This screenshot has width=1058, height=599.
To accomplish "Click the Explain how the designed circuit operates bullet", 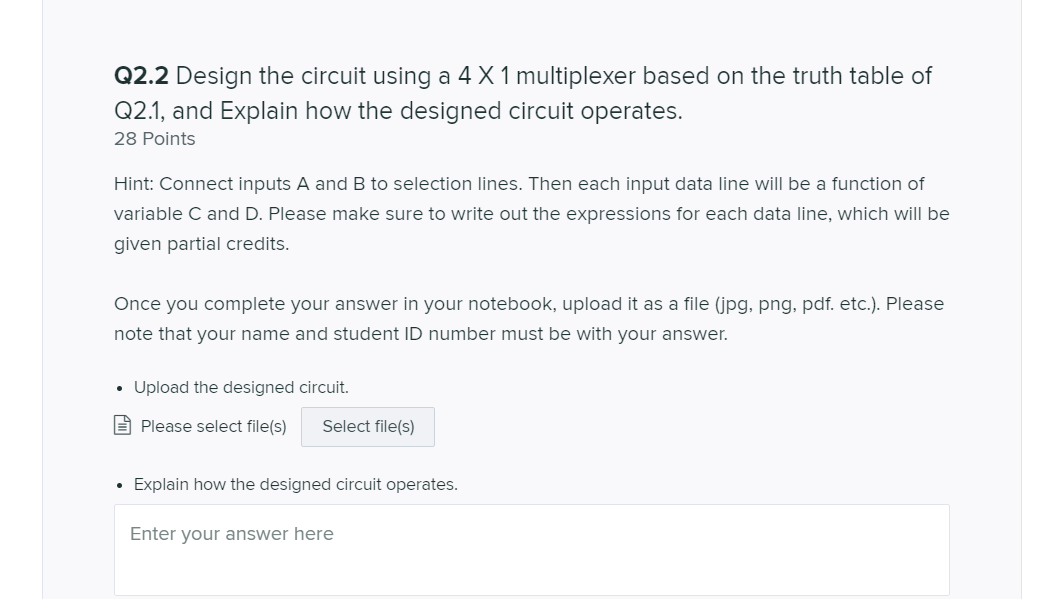I will [x=295, y=484].
